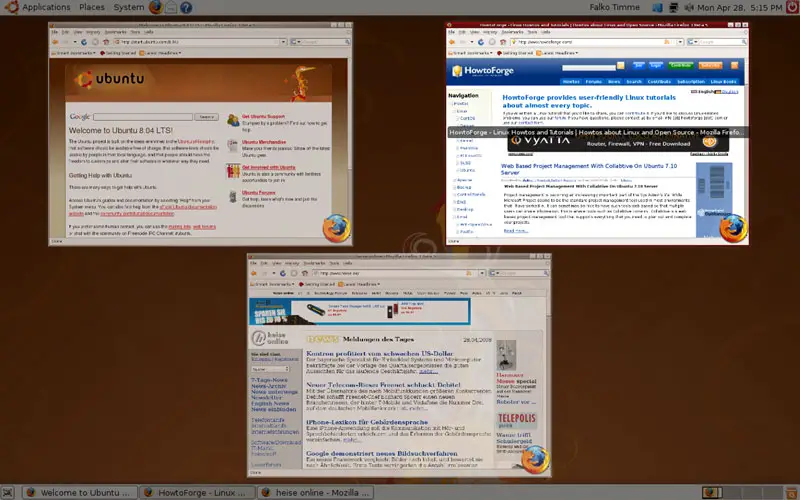Viewport: 800px width, 500px height.
Task: Click the show desktop icon in bottom panel
Action: click(x=9, y=493)
